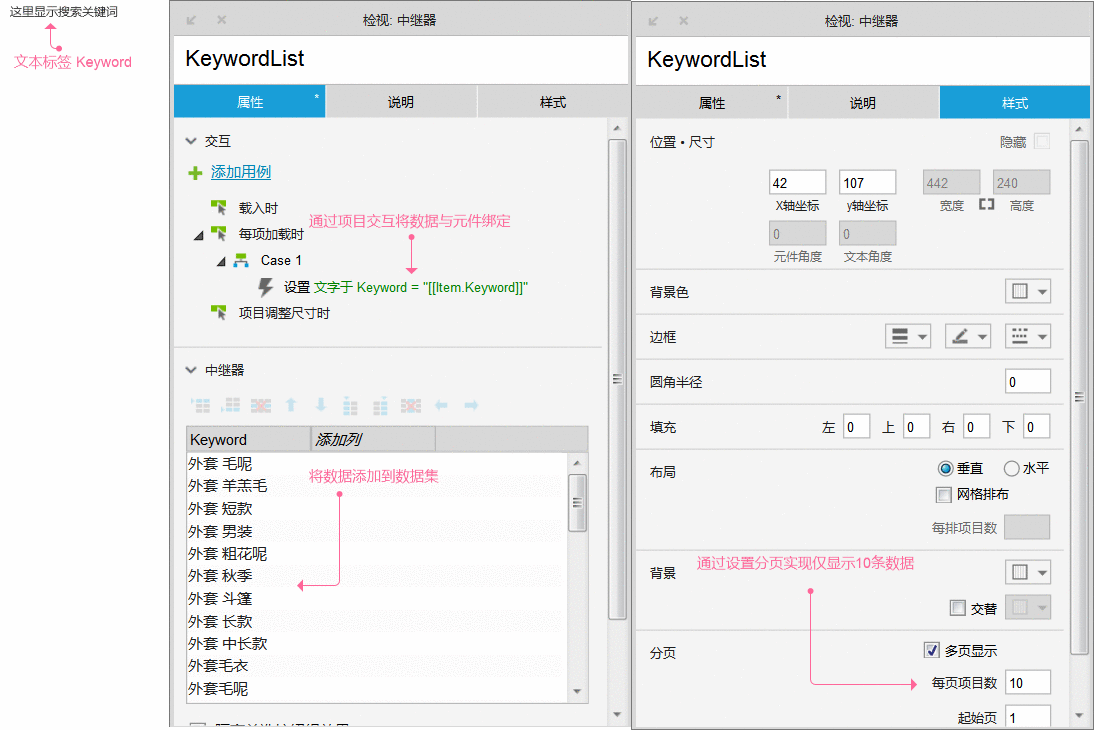
Task: Click the left inspector panel scrollbar thumb
Action: [x=617, y=379]
